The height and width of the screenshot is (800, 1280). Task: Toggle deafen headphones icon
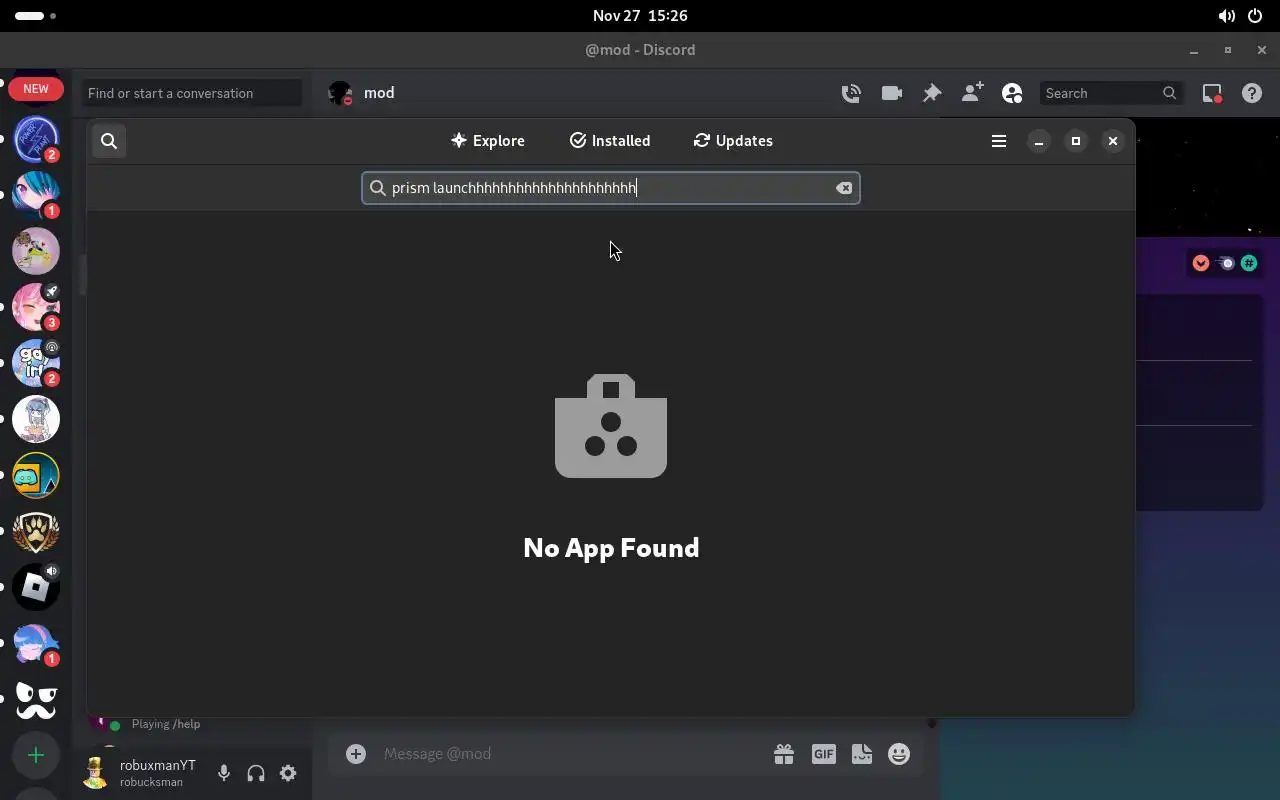[x=256, y=773]
